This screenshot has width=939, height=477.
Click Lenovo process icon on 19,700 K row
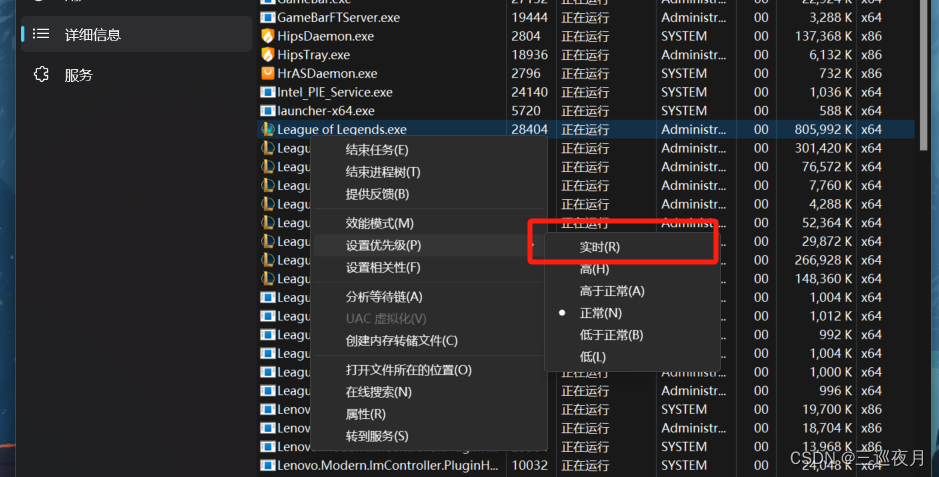[x=268, y=409]
